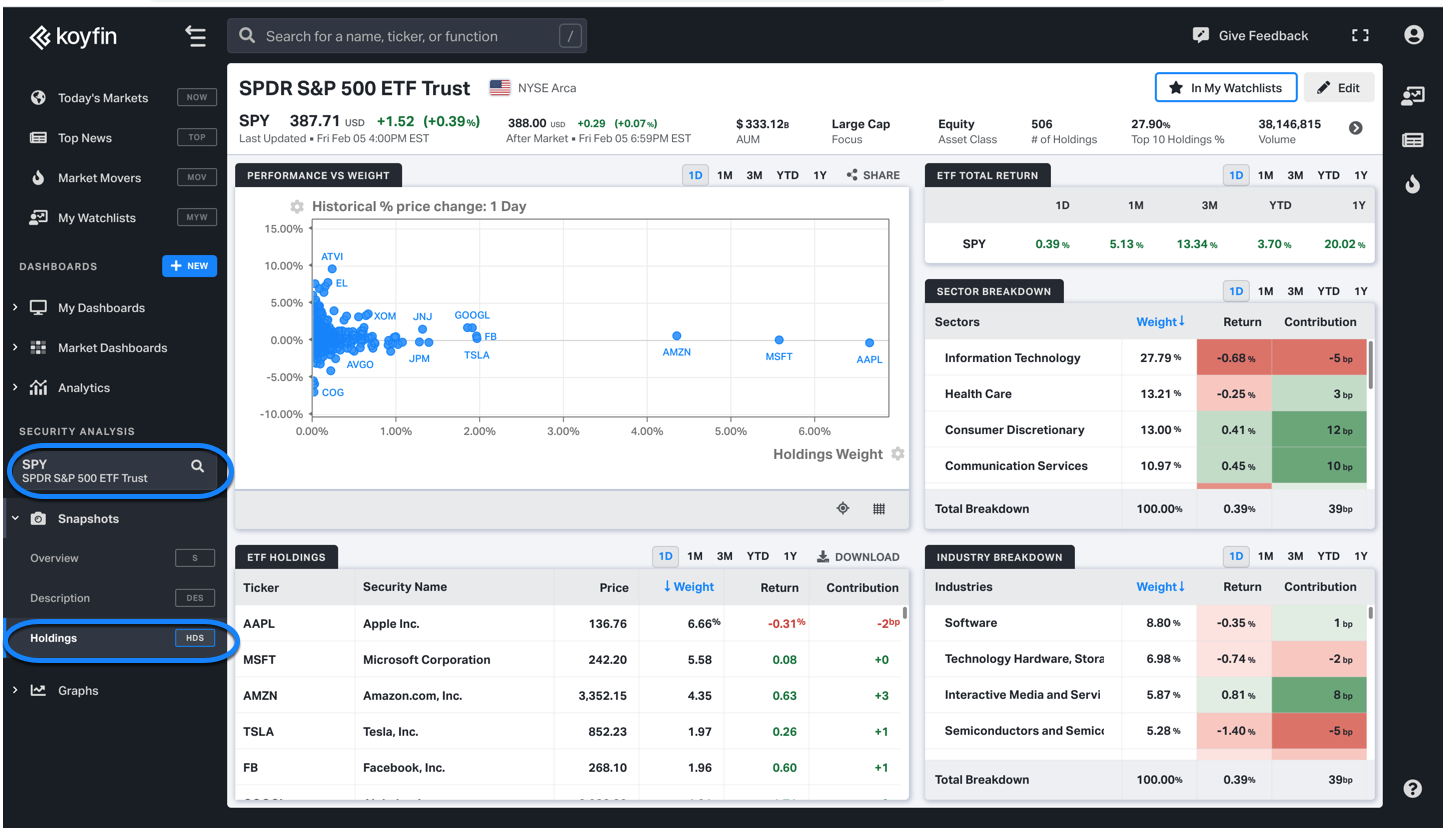This screenshot has height=828, width=1443.
Task: Open the chart settings gear near Holdings Weight
Action: [897, 453]
